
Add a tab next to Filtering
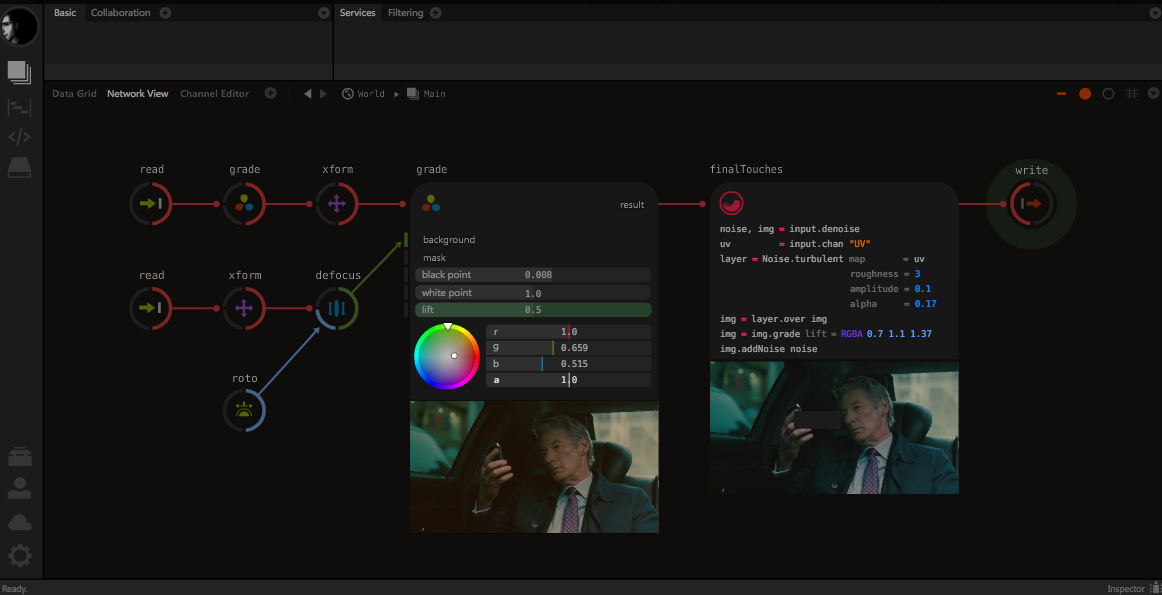436,13
